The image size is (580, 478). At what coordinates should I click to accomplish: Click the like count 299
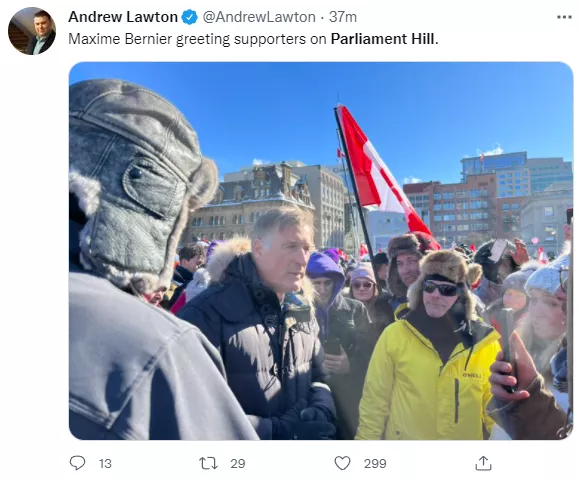(x=375, y=464)
